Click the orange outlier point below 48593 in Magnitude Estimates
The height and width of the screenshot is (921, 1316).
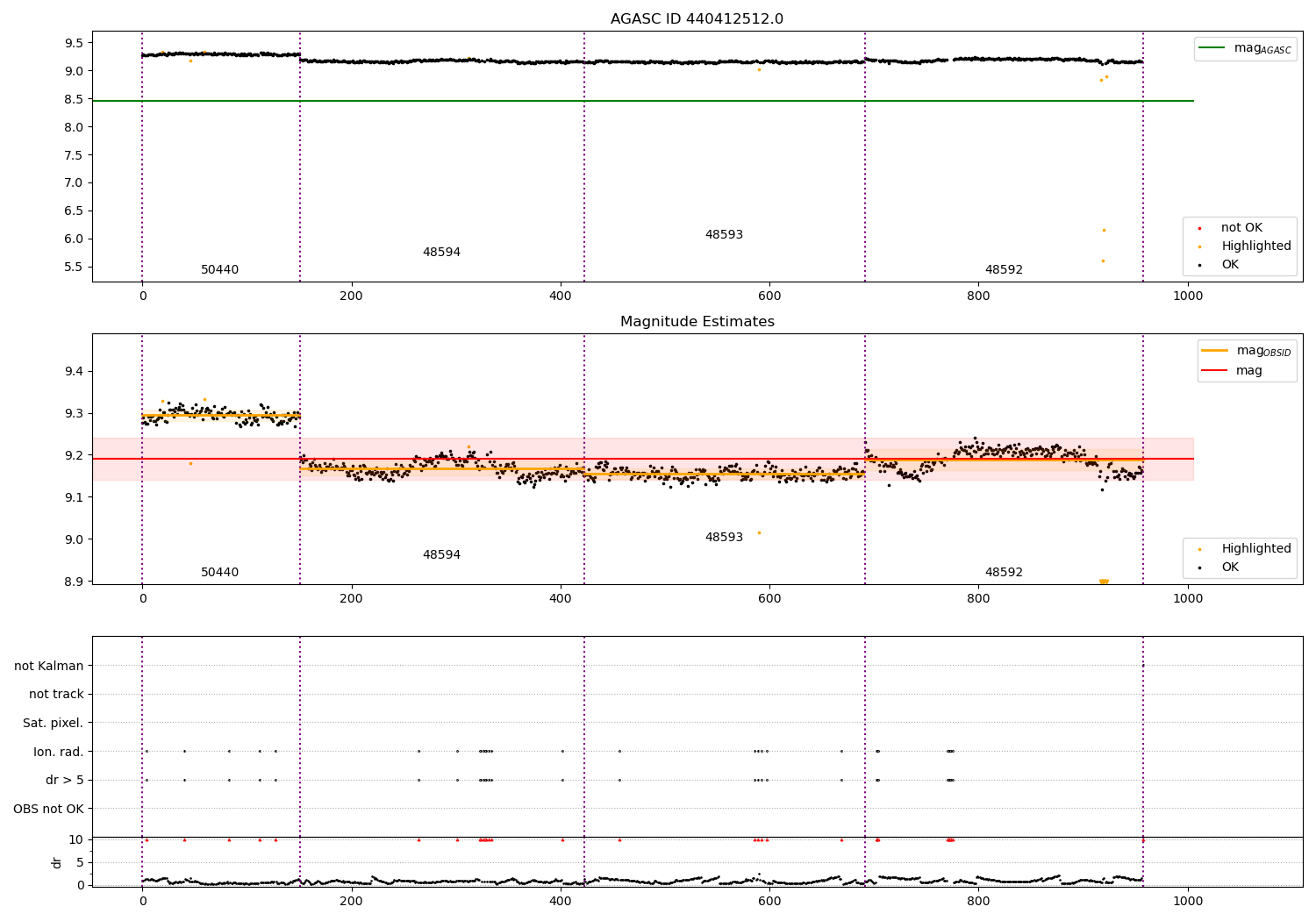coord(759,532)
